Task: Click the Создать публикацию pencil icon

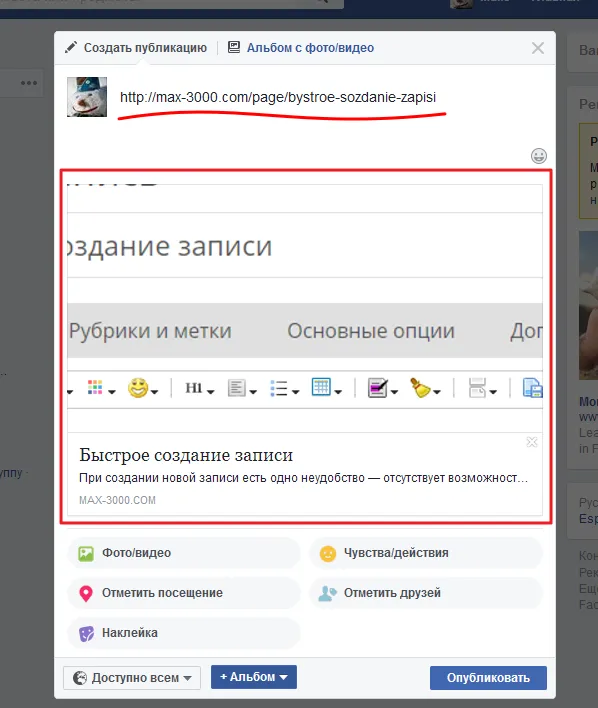Action: click(x=70, y=47)
